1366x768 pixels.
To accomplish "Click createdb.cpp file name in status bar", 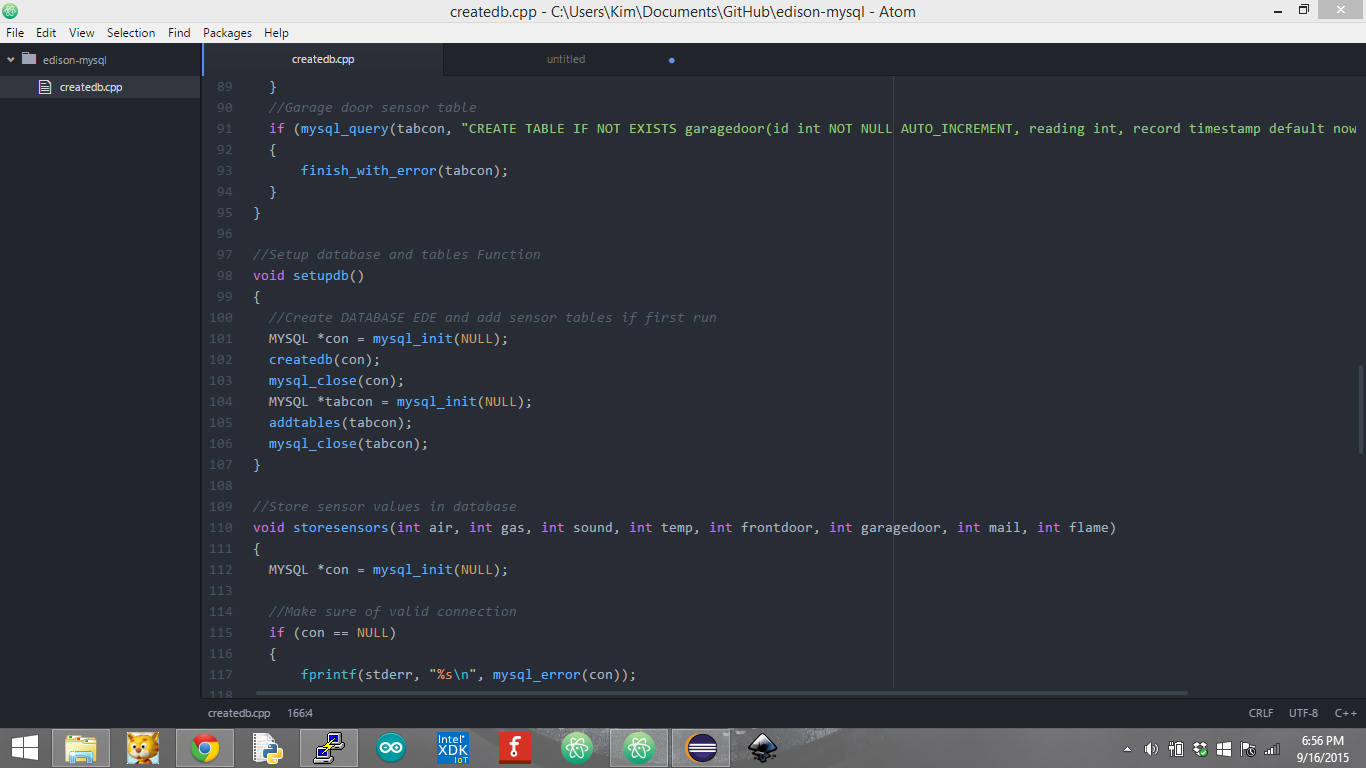I will 239,713.
